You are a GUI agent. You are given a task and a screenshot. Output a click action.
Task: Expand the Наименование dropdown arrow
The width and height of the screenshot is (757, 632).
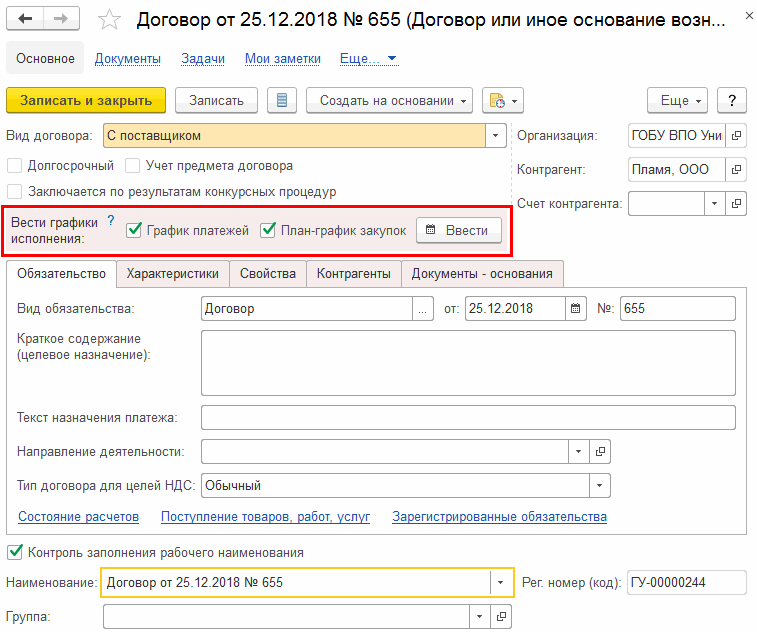501,582
